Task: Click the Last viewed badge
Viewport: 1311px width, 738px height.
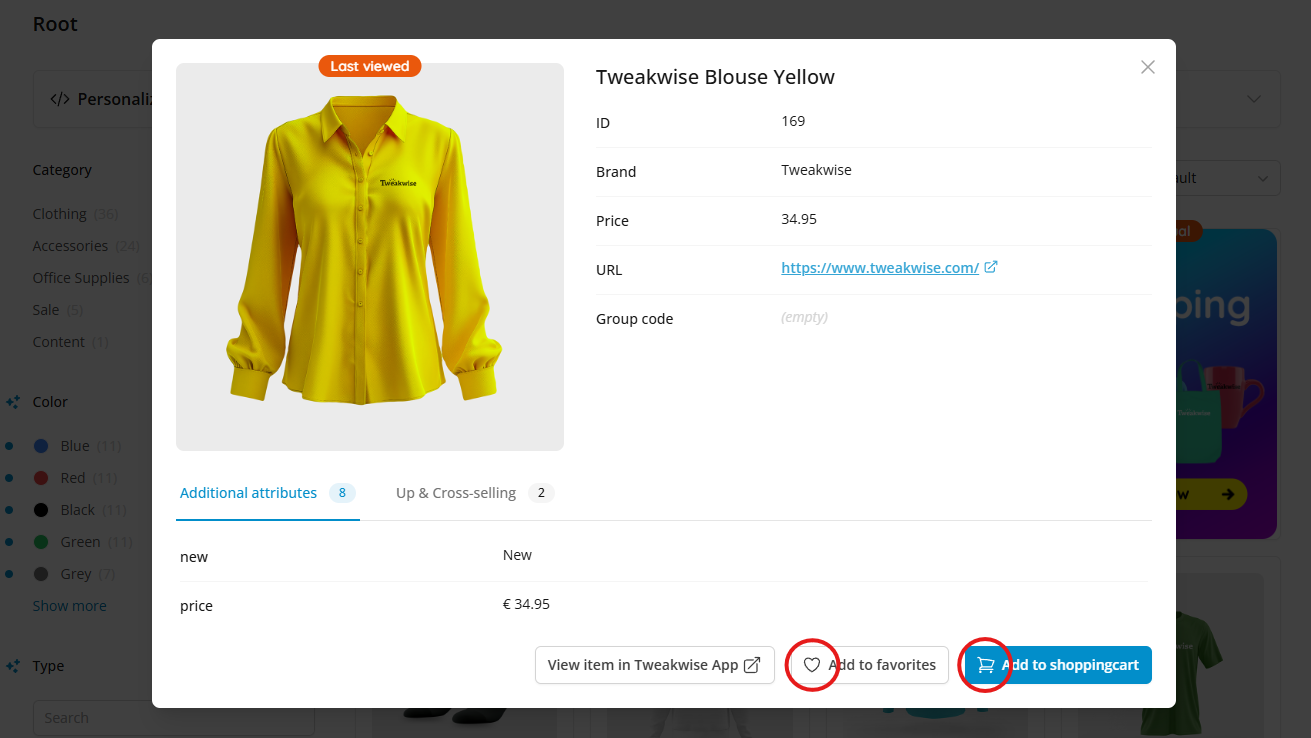Action: coord(370,66)
